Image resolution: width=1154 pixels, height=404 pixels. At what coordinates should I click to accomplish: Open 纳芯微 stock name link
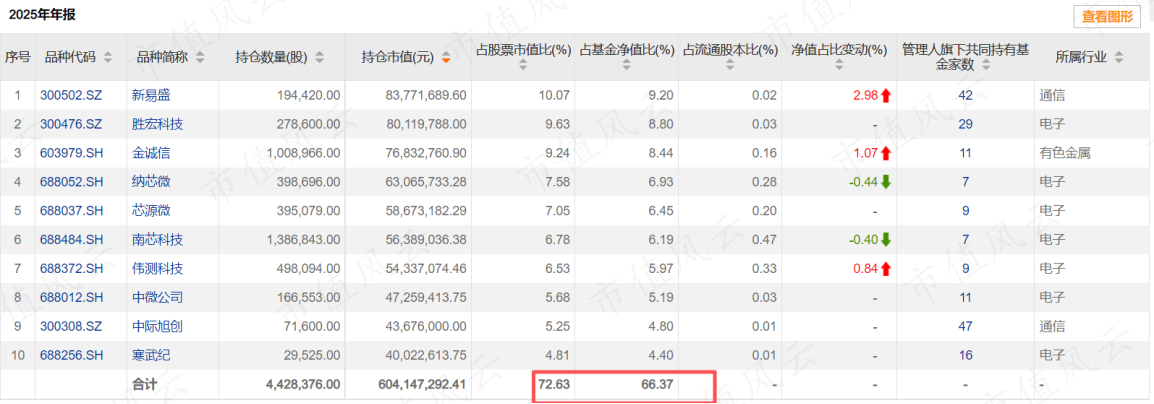[x=151, y=182]
